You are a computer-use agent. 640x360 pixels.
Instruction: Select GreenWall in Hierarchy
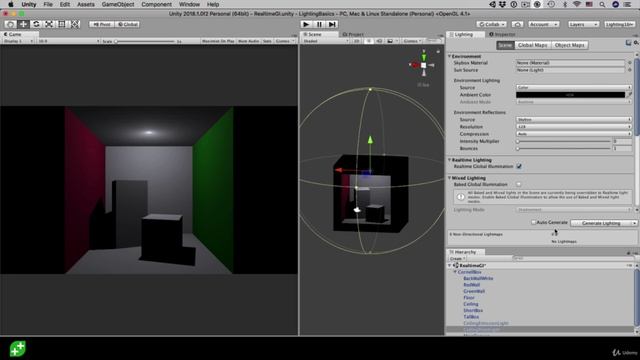pos(474,291)
